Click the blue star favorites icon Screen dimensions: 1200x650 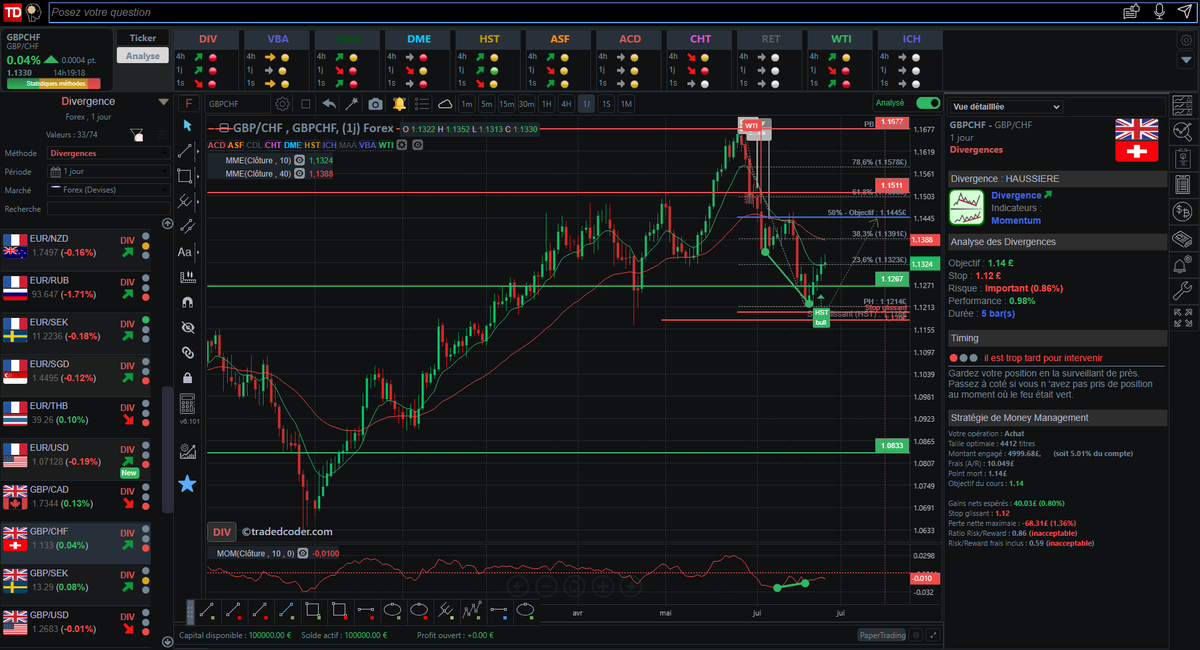186,484
